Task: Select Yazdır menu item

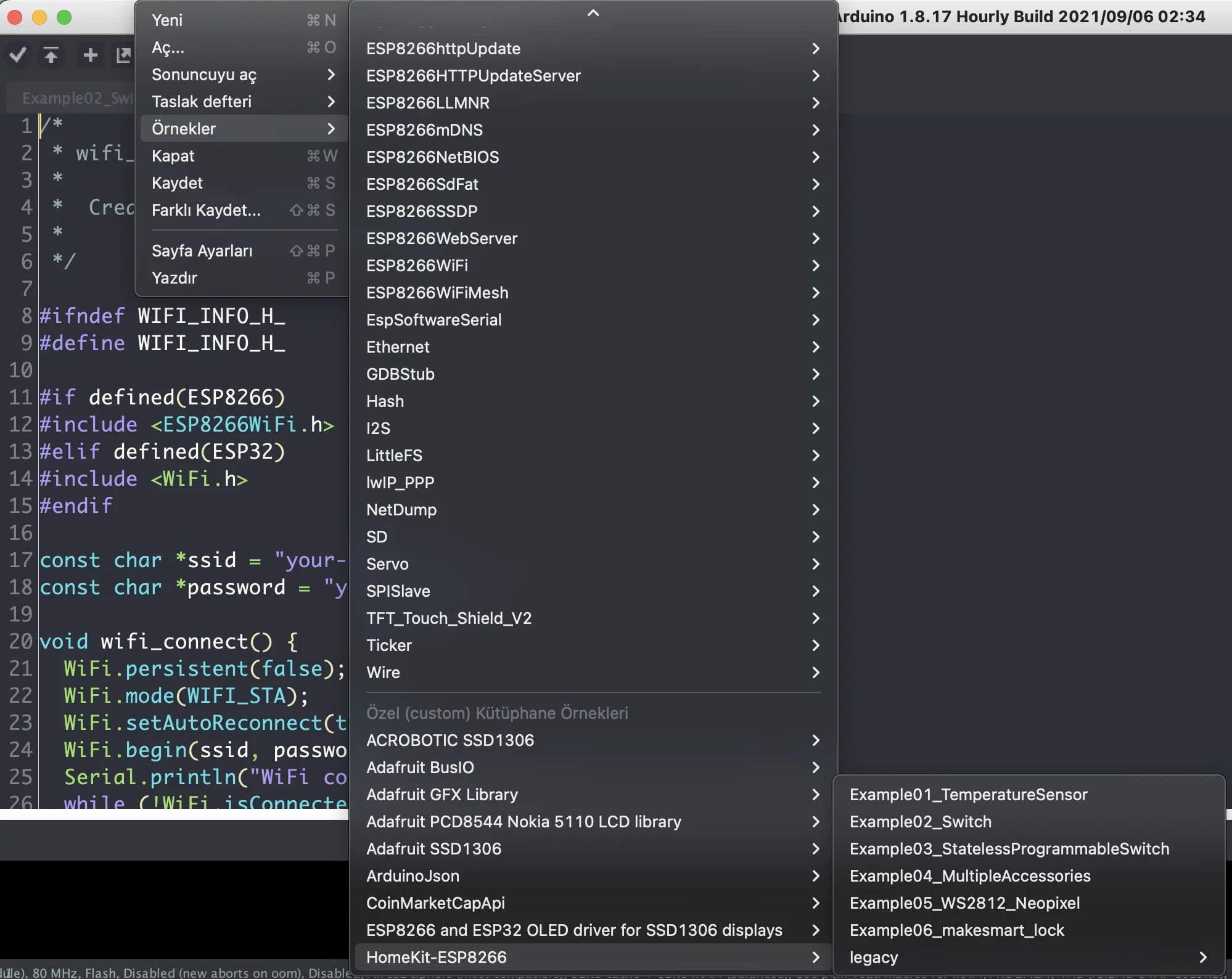Action: coord(244,278)
